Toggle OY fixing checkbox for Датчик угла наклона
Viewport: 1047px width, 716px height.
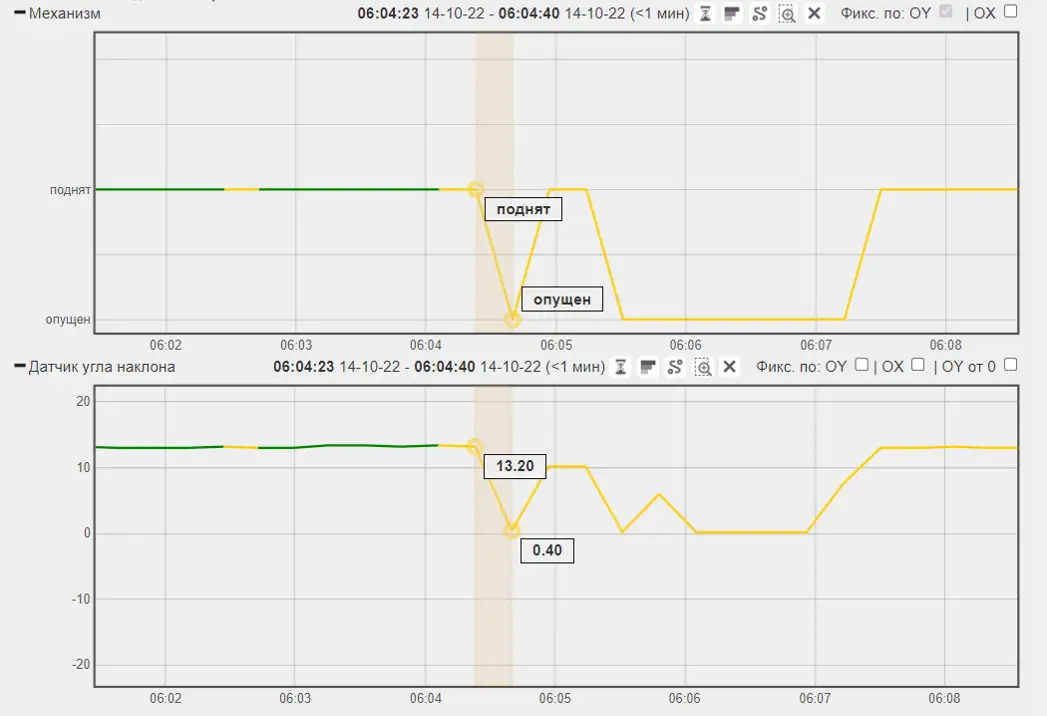[x=861, y=365]
